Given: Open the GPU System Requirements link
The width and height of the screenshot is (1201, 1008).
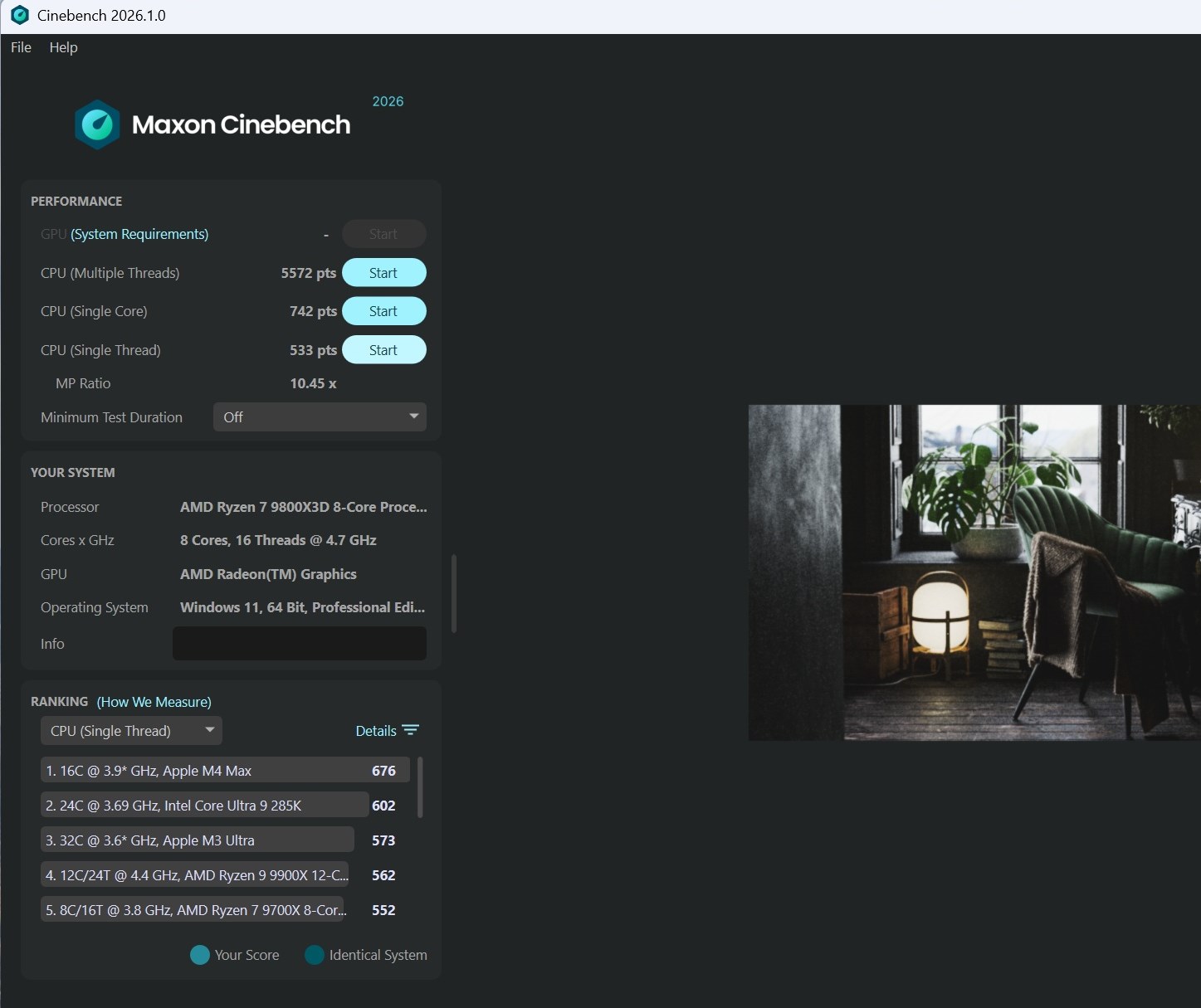Looking at the screenshot, I should 139,234.
